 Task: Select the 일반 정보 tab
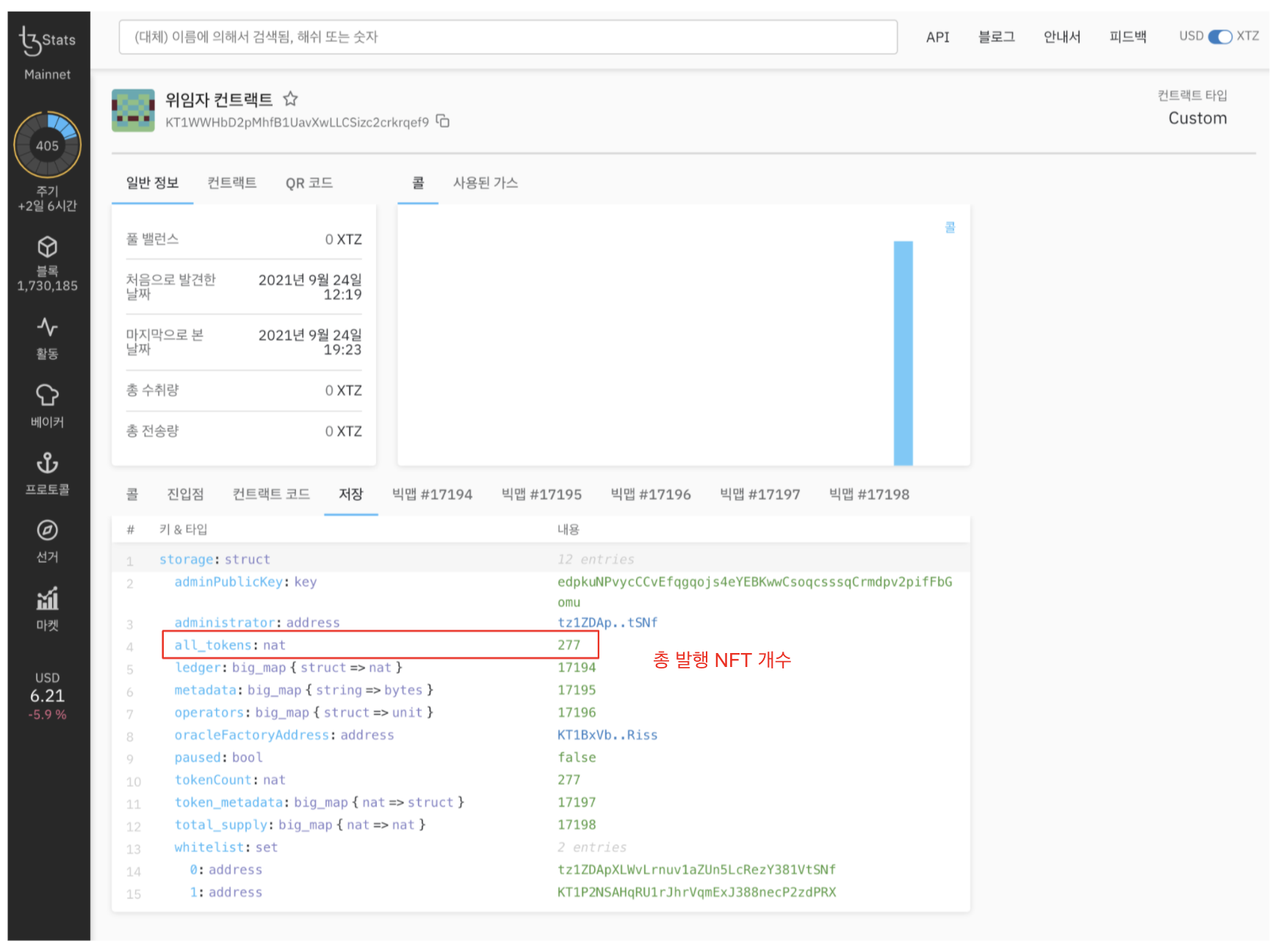[x=152, y=183]
